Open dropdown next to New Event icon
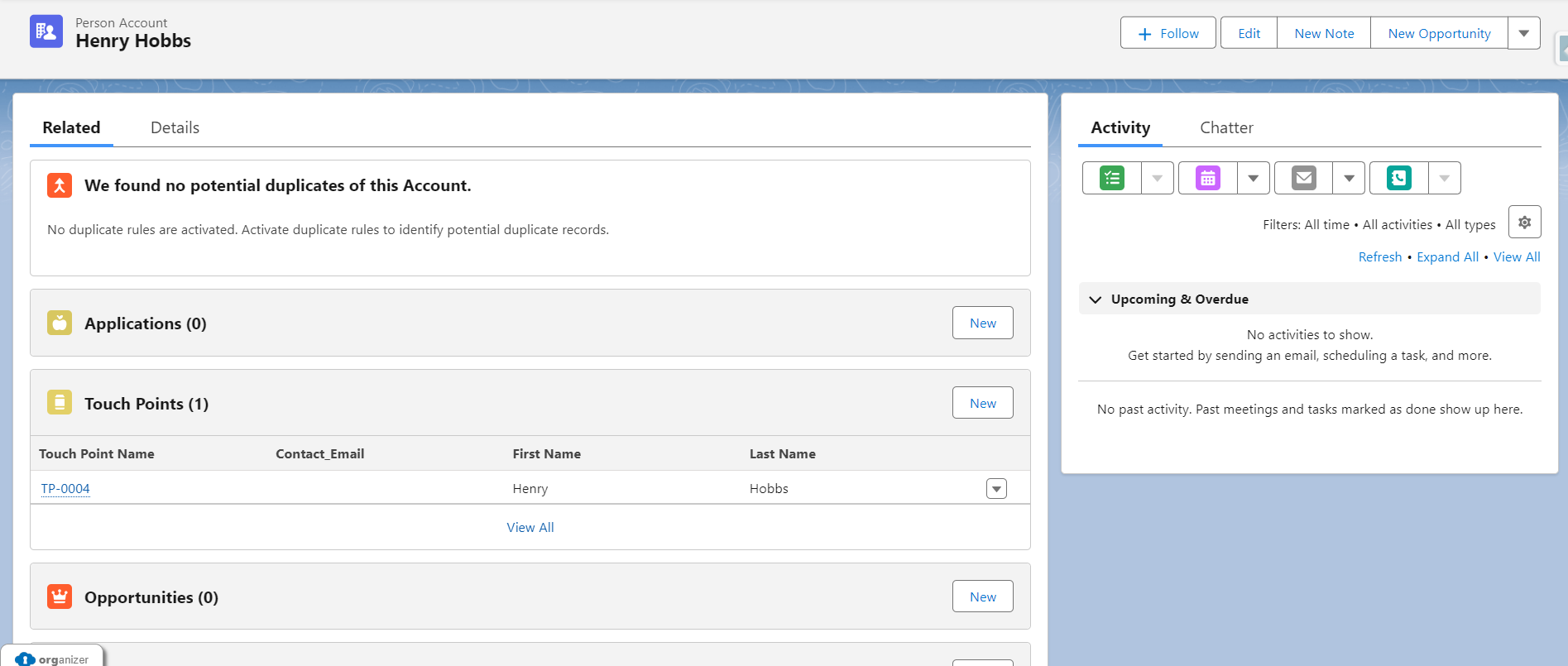This screenshot has height=666, width=1568. (x=1253, y=178)
